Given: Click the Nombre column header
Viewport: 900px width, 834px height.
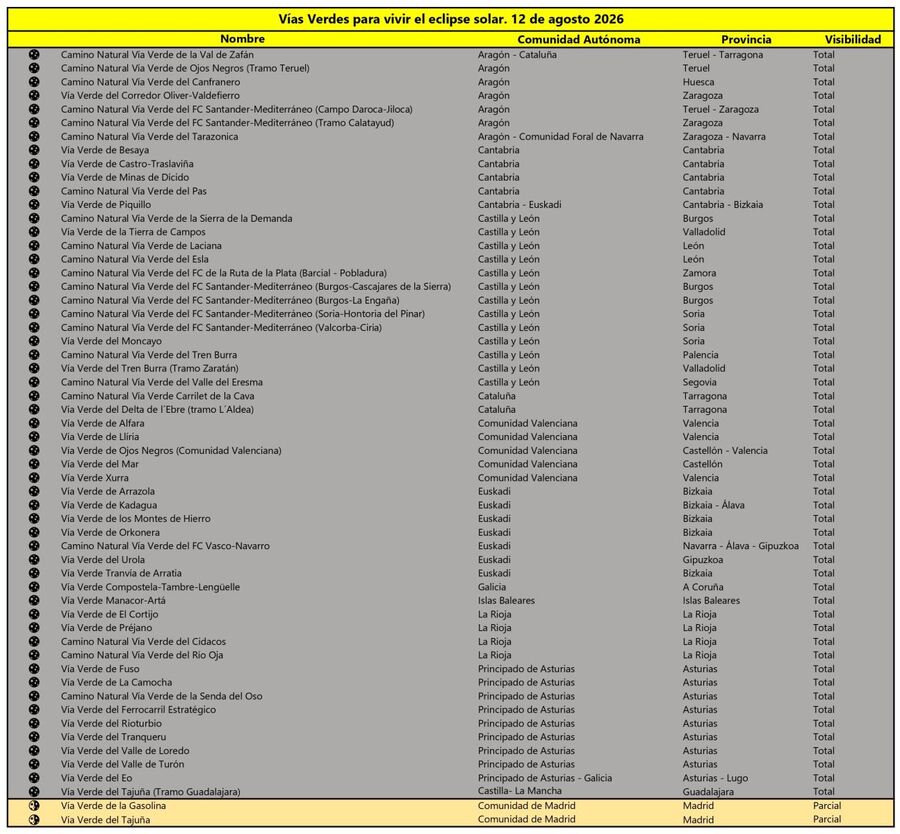Looking at the screenshot, I should click(242, 39).
